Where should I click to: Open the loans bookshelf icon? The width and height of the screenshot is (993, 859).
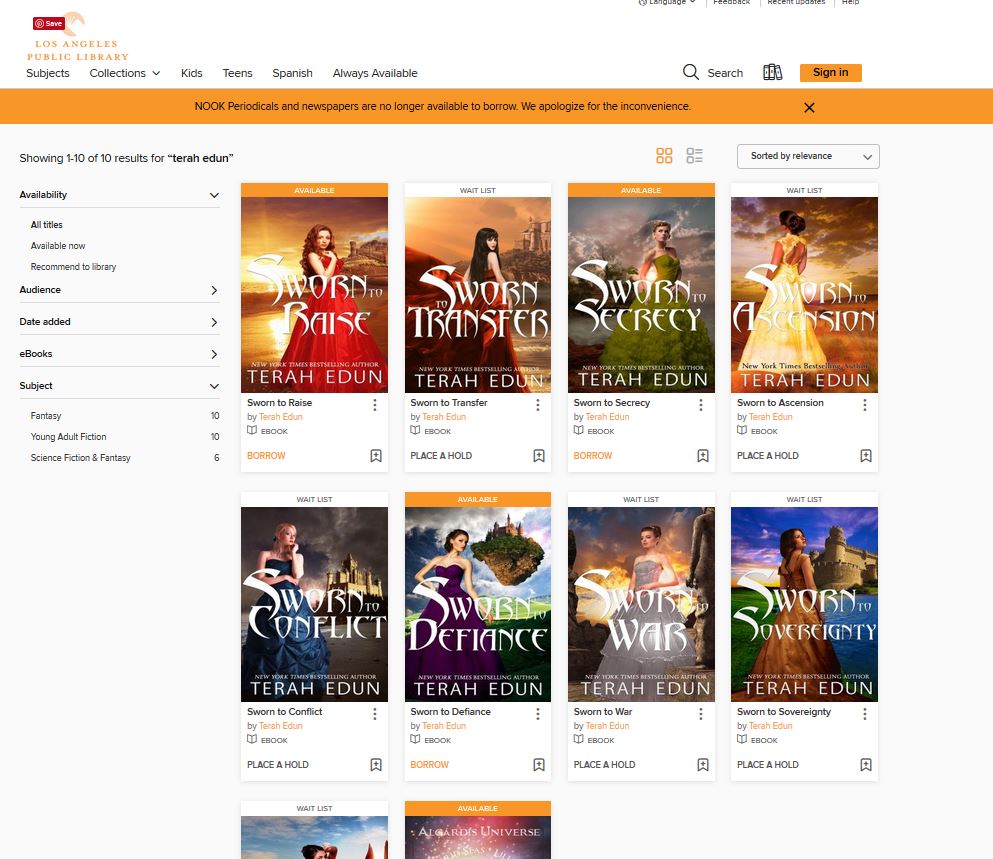click(x=772, y=72)
